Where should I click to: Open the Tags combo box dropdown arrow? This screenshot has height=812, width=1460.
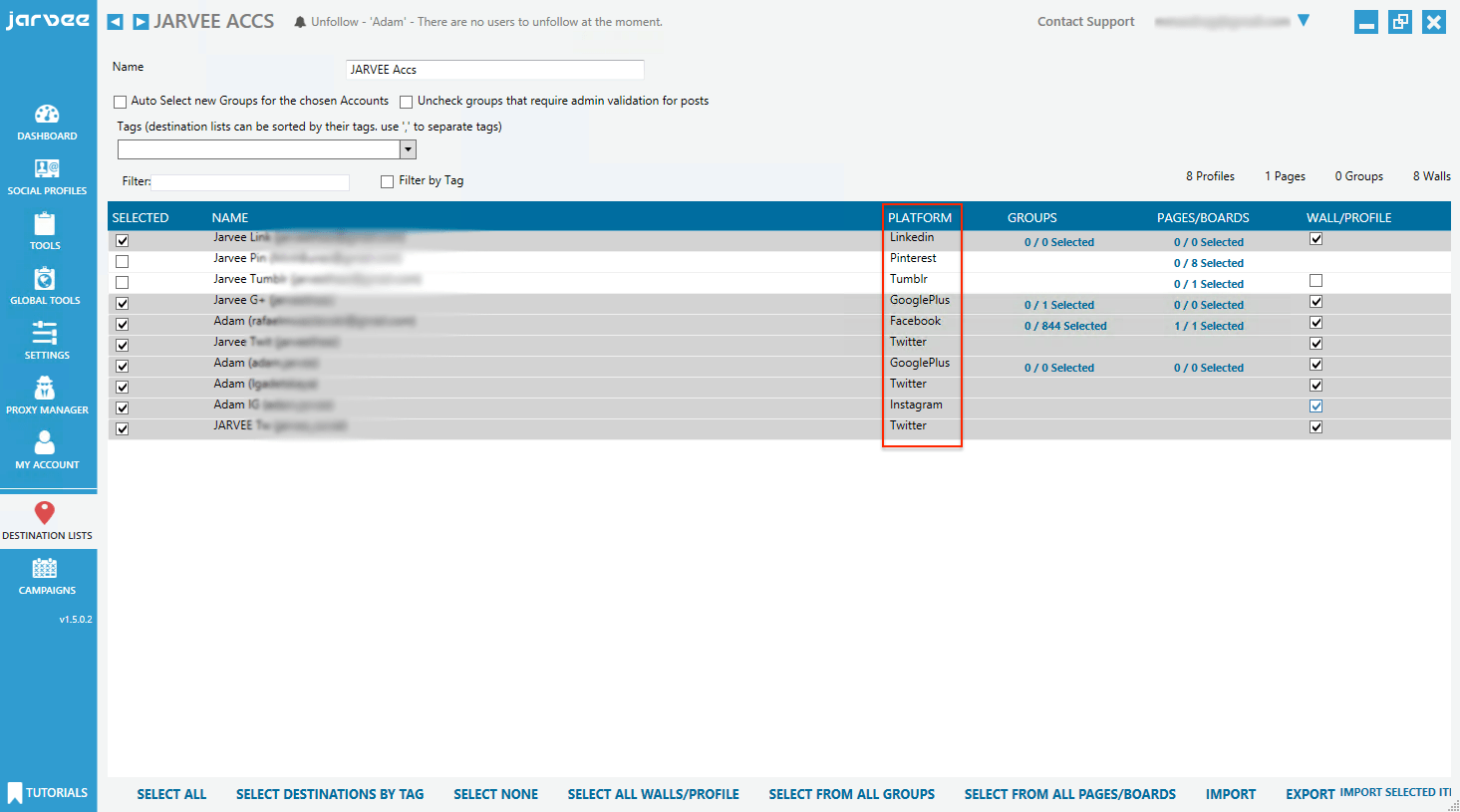(x=408, y=149)
